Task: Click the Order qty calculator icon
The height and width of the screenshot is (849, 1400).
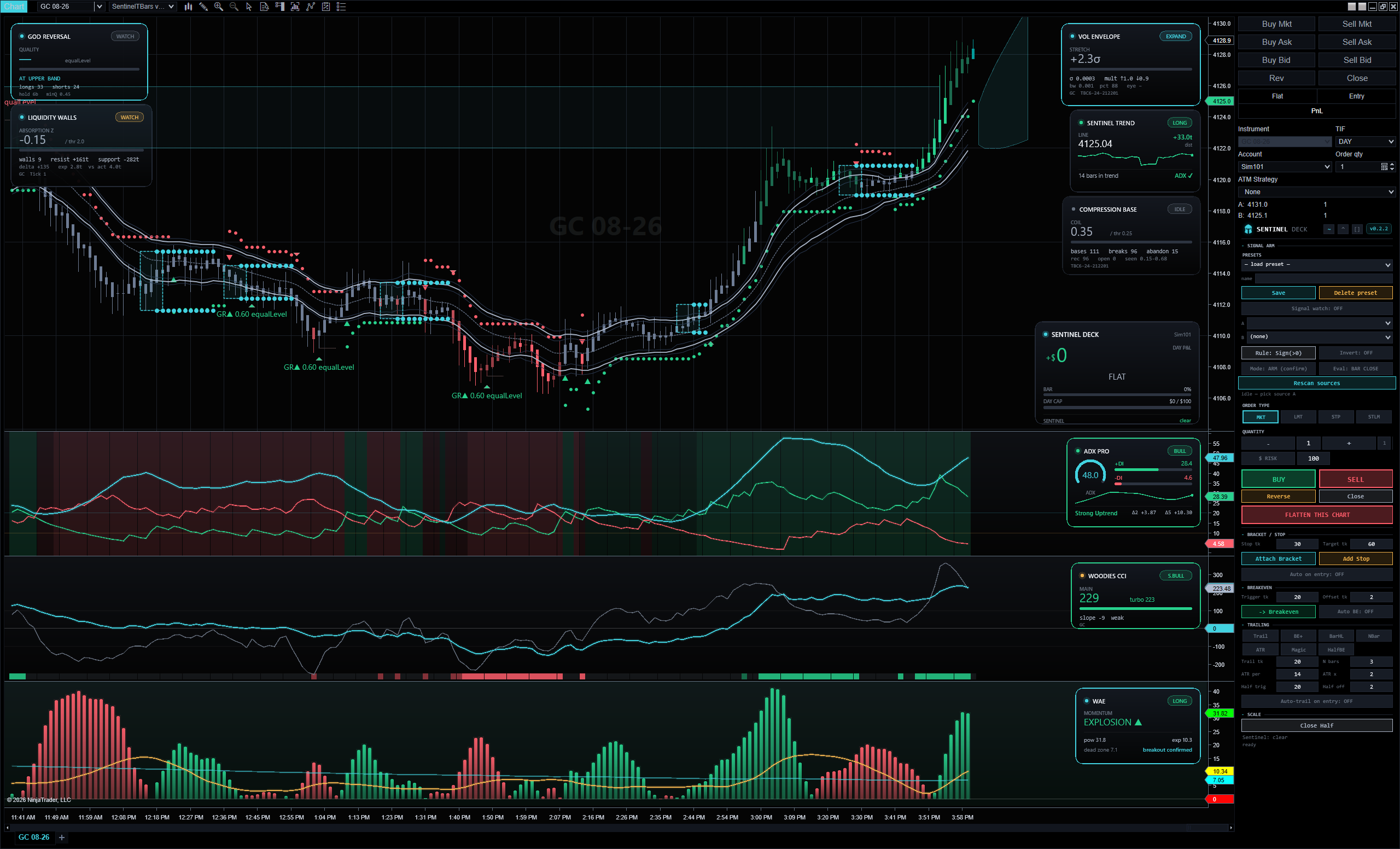Action: (x=1384, y=166)
